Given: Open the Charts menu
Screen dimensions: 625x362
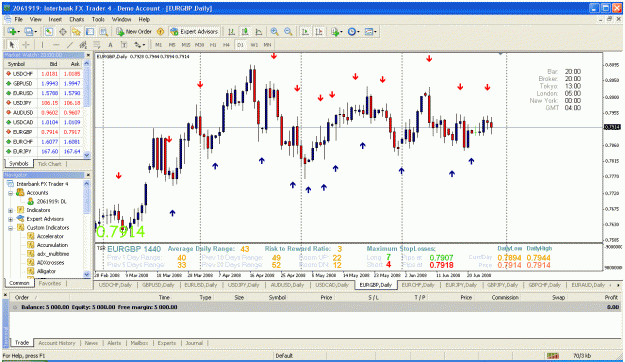Looking at the screenshot, I should pyautogui.click(x=77, y=19).
